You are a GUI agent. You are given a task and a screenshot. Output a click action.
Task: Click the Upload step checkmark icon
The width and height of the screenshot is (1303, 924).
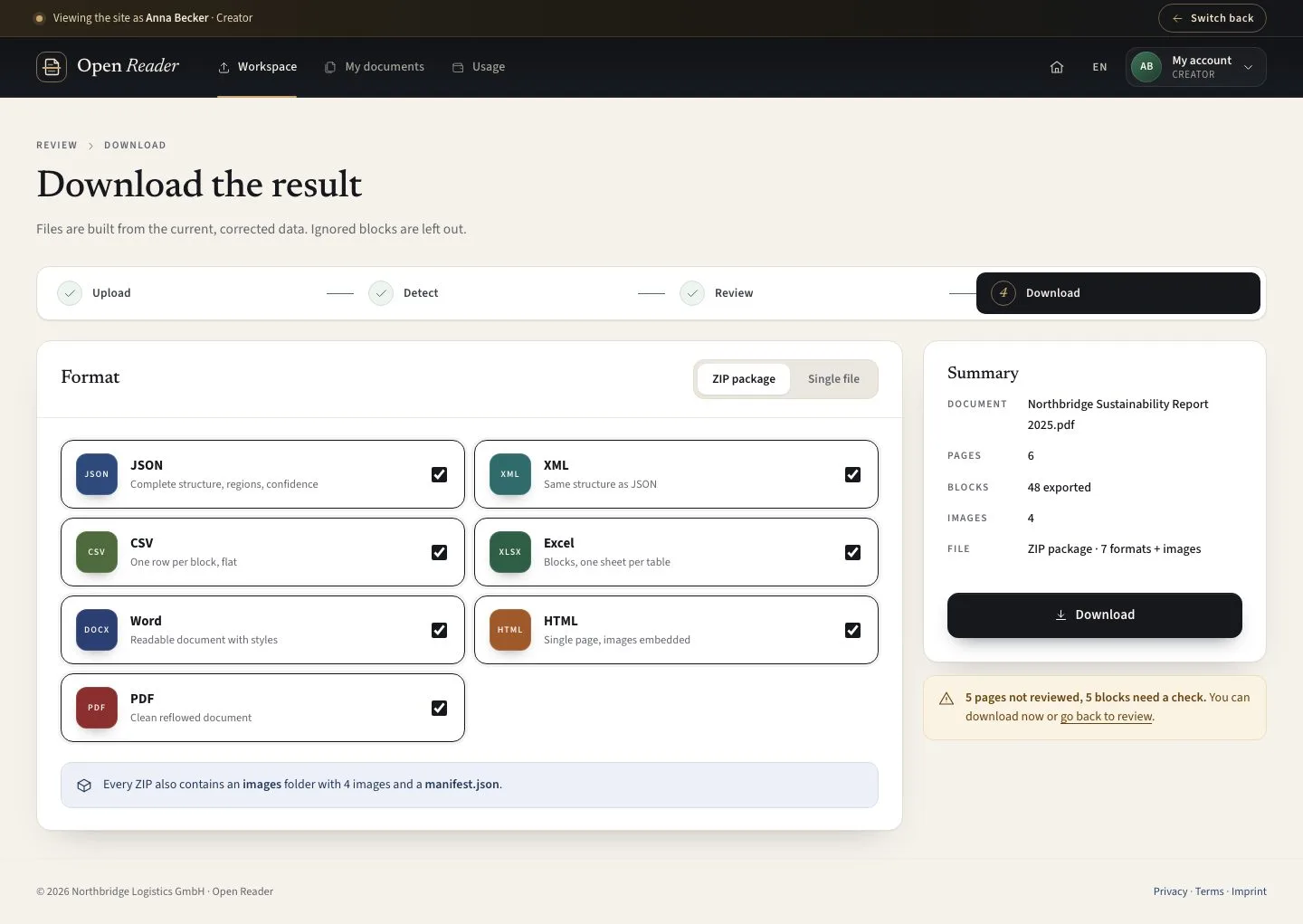click(x=70, y=293)
